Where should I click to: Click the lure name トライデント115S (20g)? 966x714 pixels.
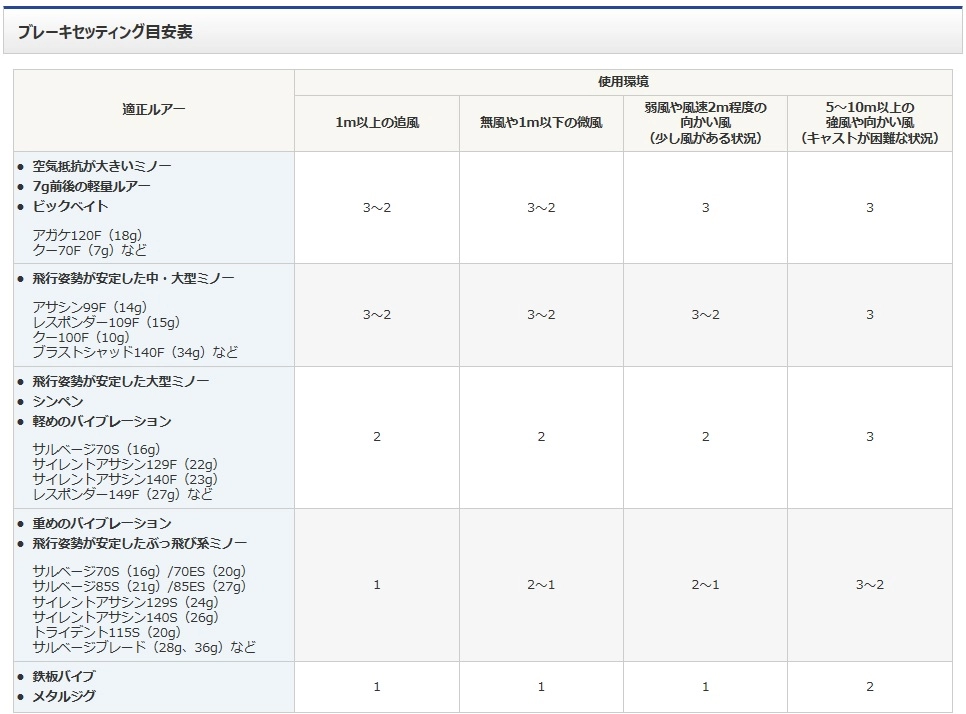[x=106, y=632]
